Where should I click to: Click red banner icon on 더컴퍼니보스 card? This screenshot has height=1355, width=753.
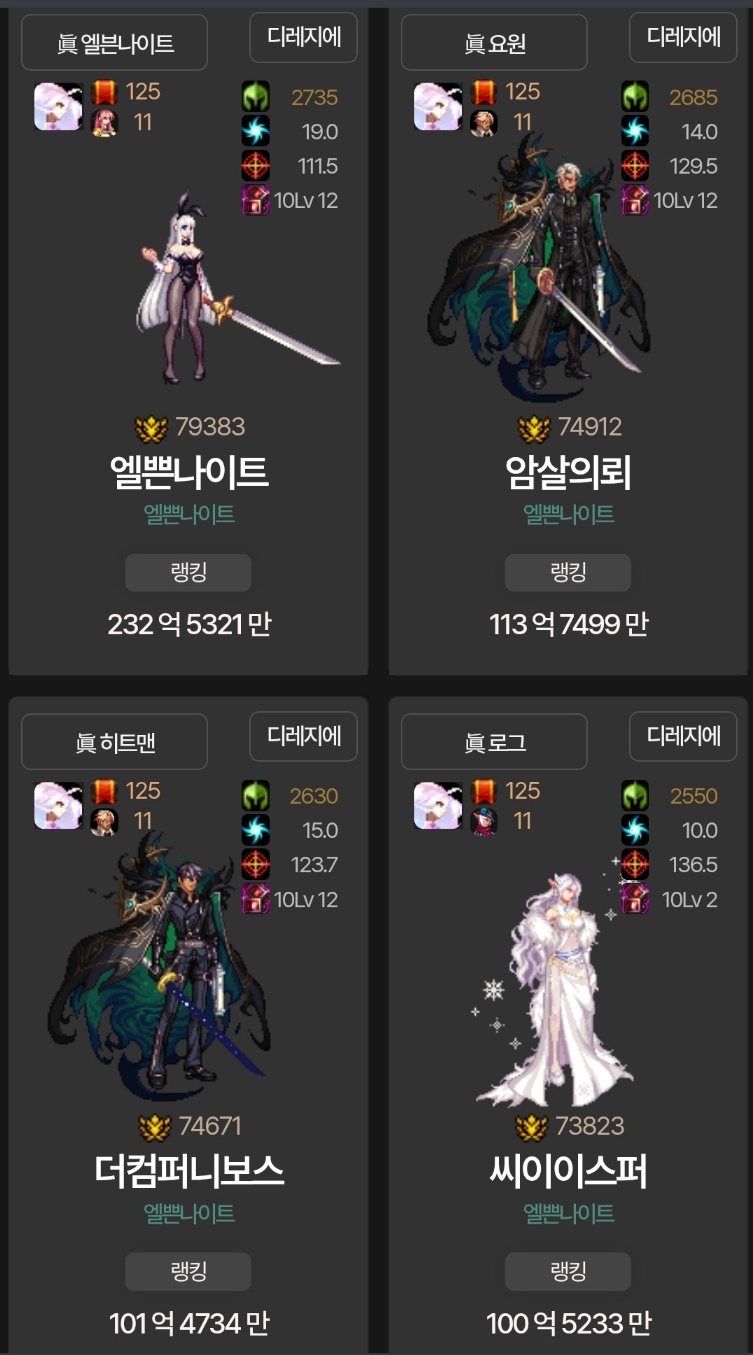pyautogui.click(x=104, y=791)
